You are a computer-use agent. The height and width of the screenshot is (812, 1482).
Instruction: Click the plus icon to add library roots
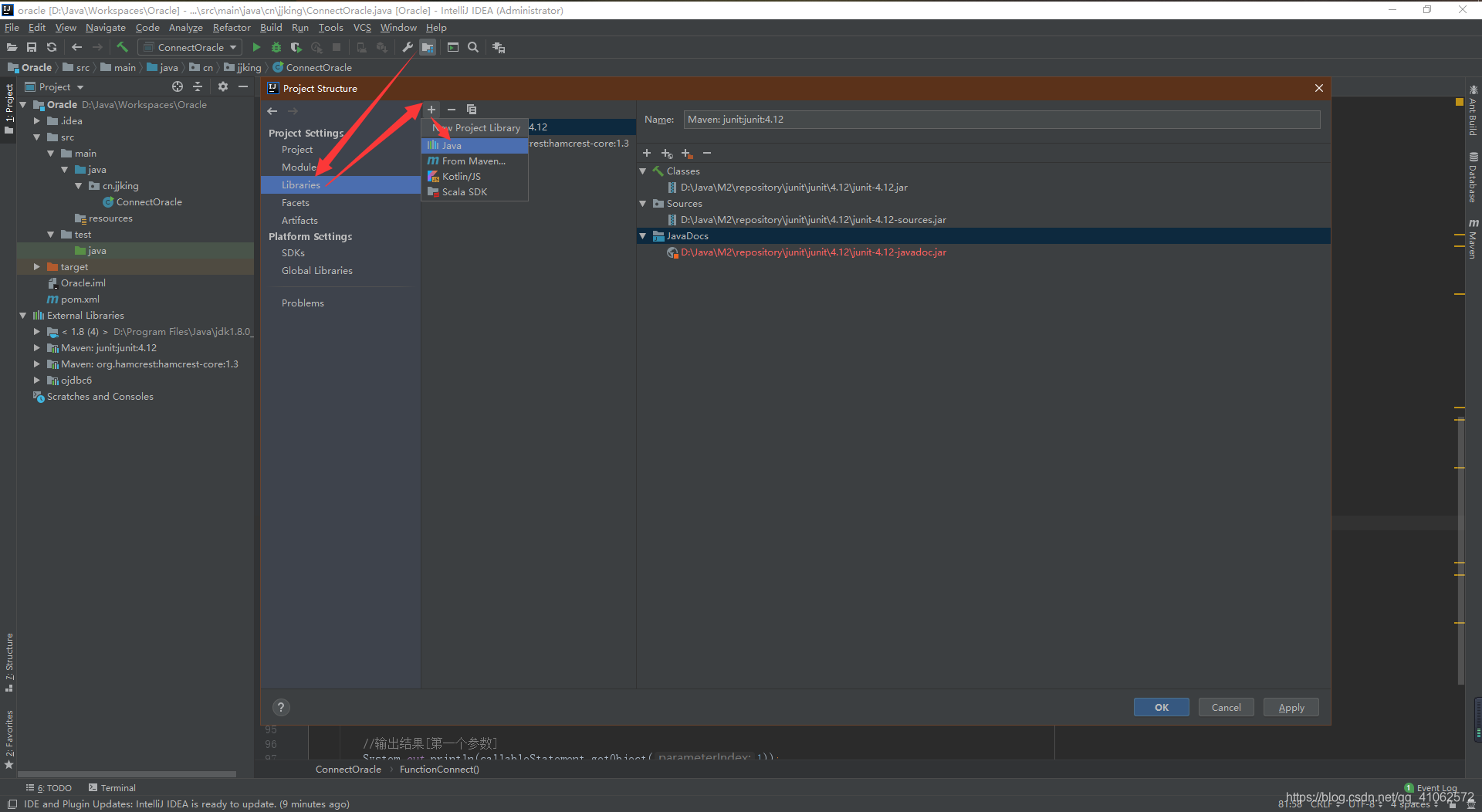point(647,153)
